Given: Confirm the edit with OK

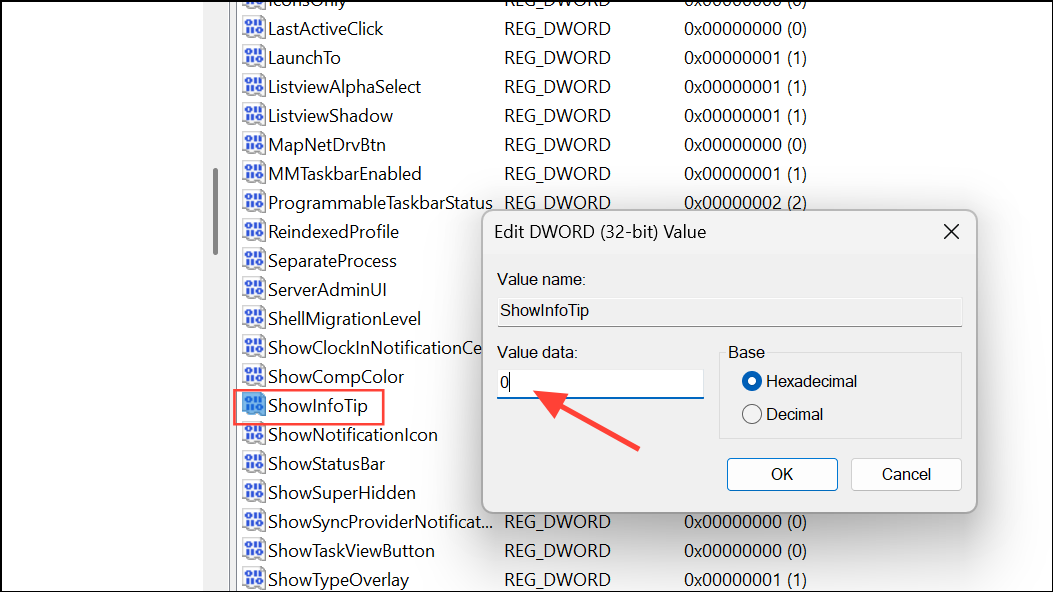Looking at the screenshot, I should (782, 474).
